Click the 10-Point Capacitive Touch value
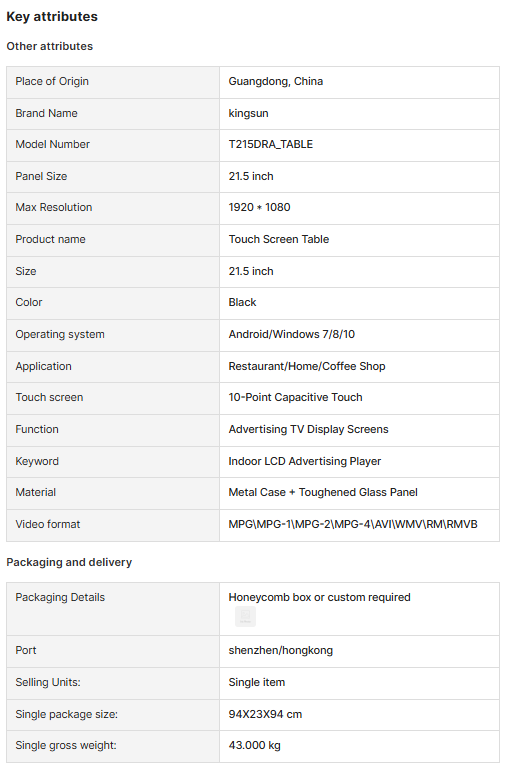This screenshot has height=772, width=512. click(295, 397)
